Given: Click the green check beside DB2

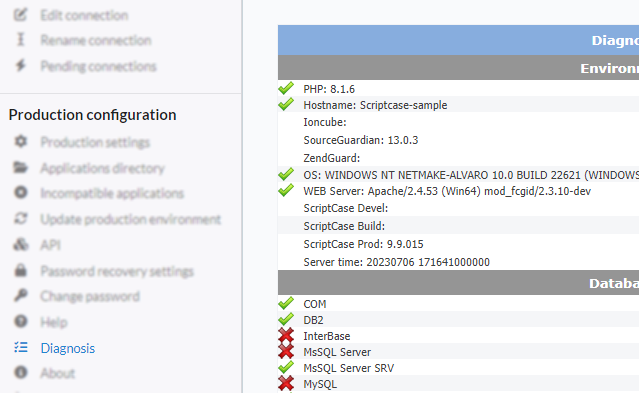Looking at the screenshot, I should (x=286, y=319).
